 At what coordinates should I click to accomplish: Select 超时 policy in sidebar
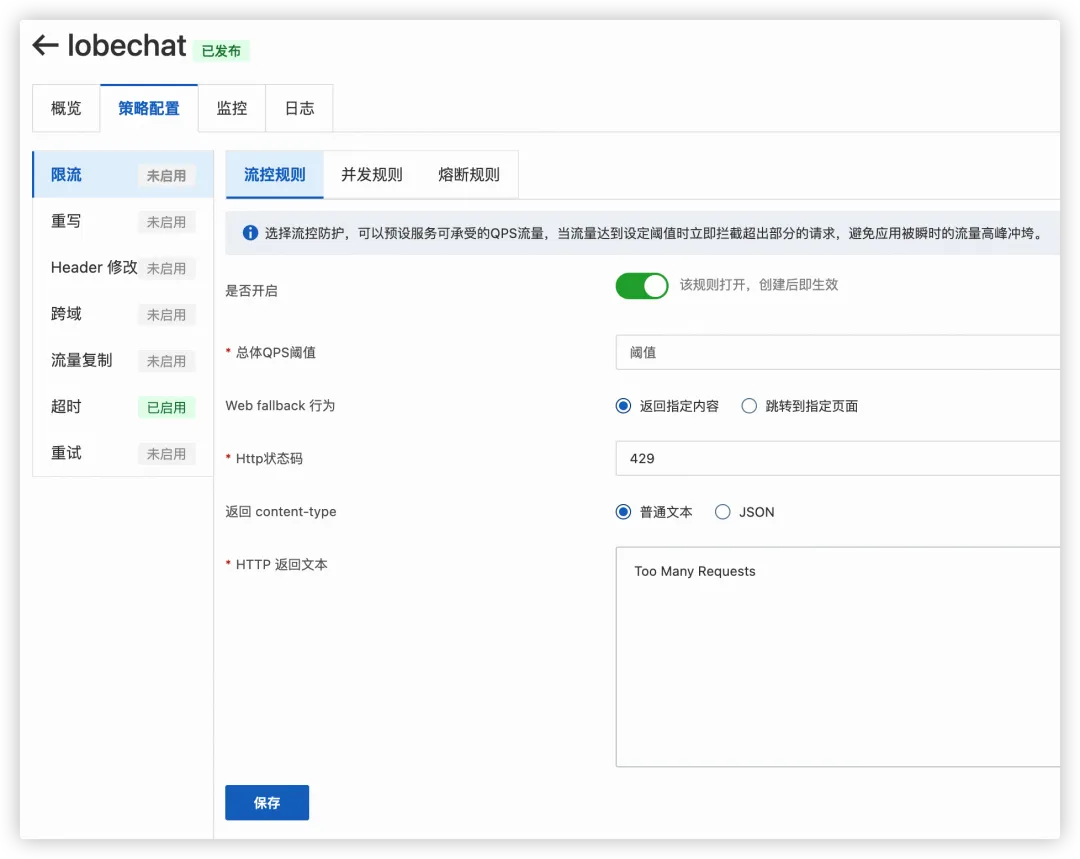pos(123,406)
